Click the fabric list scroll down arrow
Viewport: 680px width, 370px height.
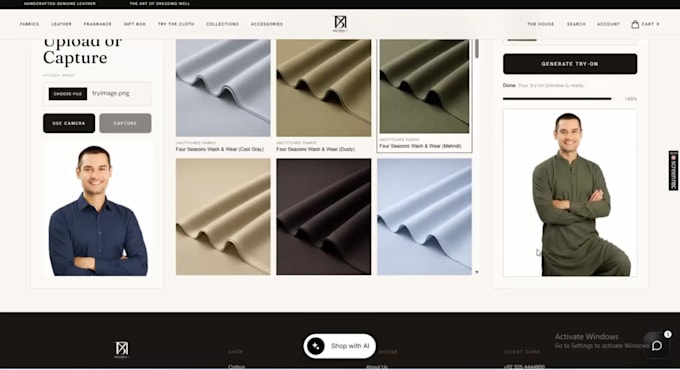point(477,272)
